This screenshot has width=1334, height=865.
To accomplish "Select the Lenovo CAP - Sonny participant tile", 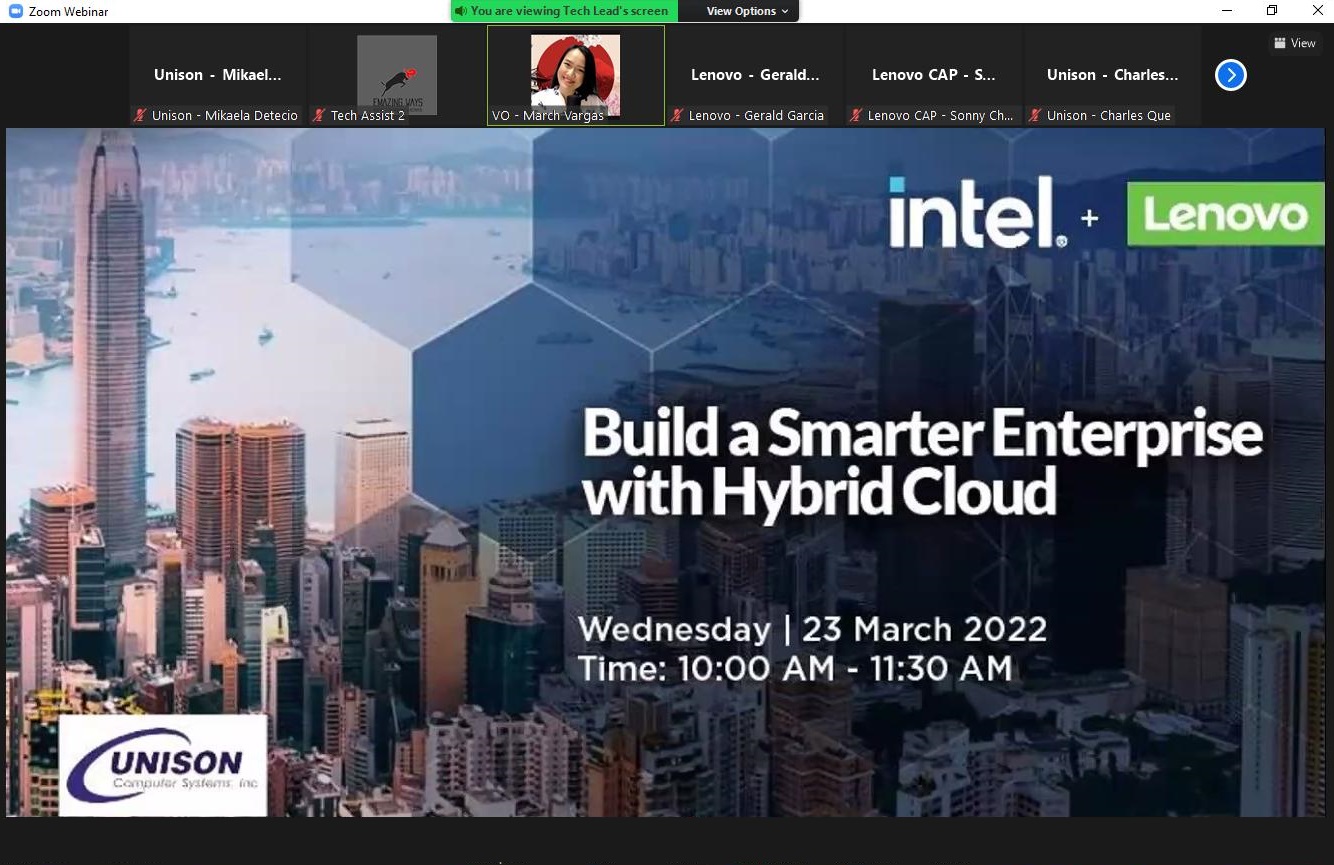I will pyautogui.click(x=933, y=75).
